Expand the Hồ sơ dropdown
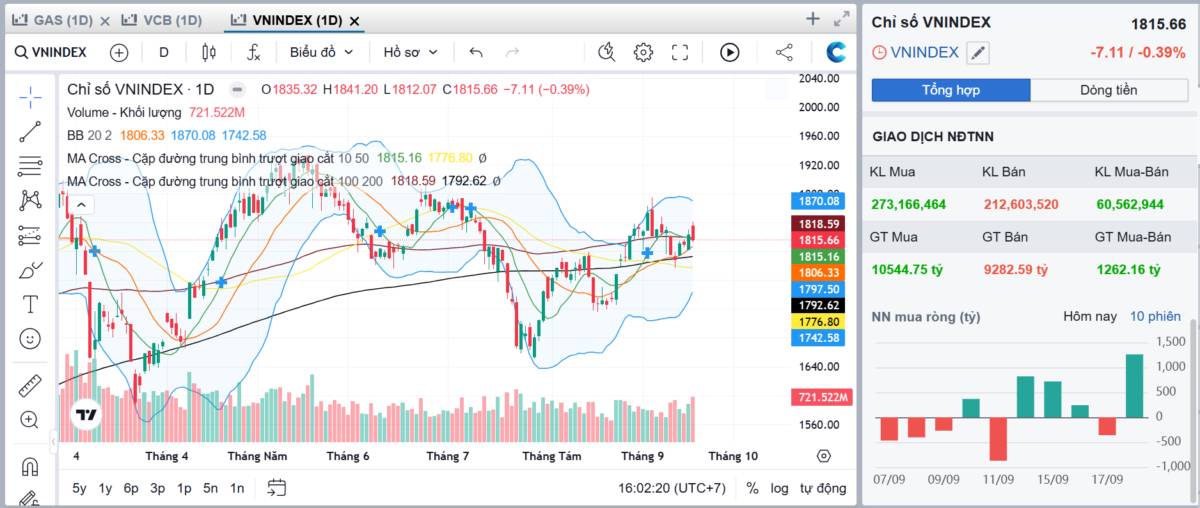 click(x=409, y=52)
